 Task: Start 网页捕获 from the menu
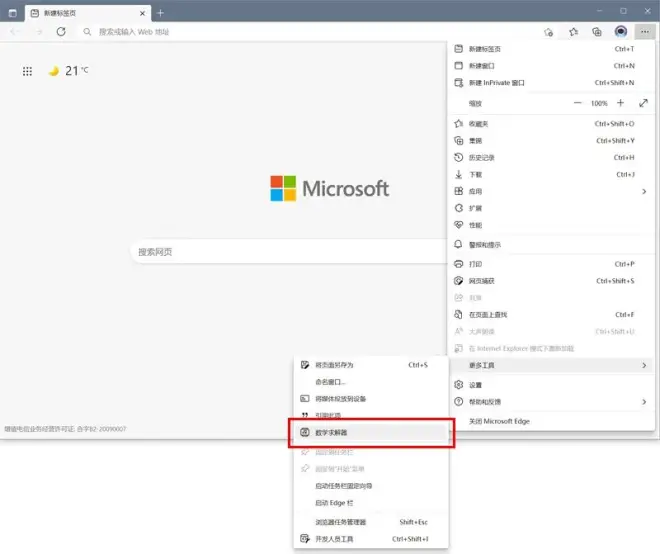pyautogui.click(x=551, y=281)
